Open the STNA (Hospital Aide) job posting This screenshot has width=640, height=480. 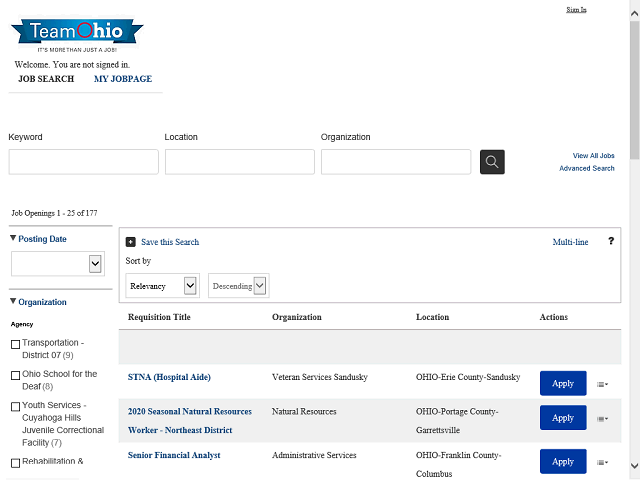pyautogui.click(x=169, y=377)
